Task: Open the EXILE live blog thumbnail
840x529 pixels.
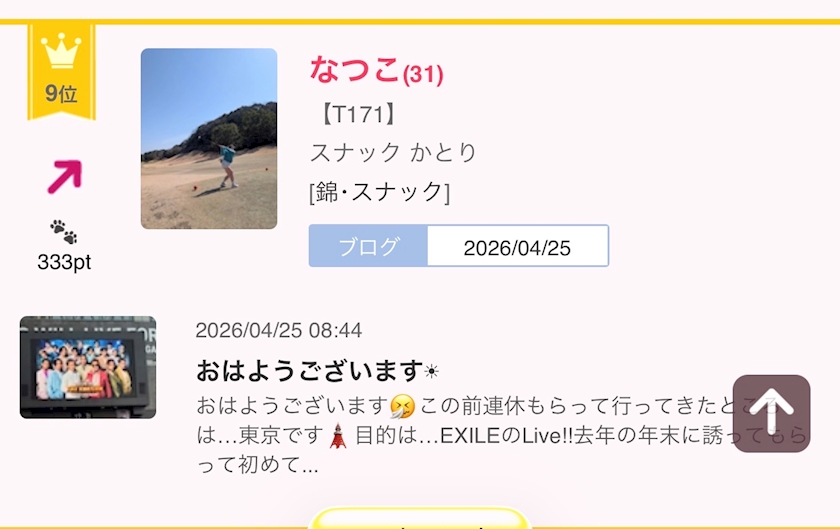Action: coord(88,367)
